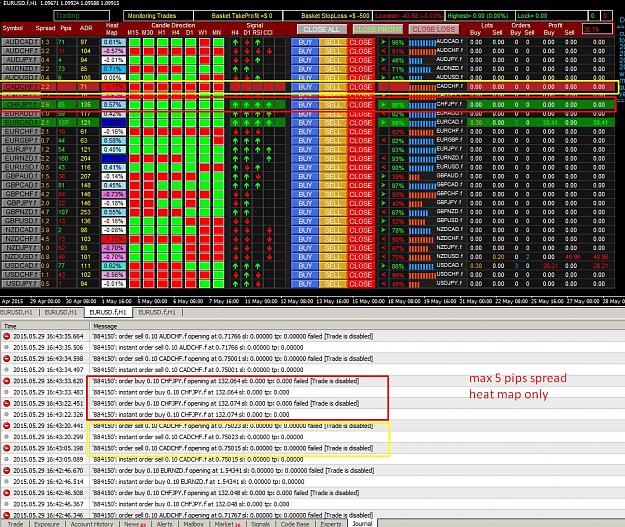
Task: Click the Journal Time column header
Action: [45, 326]
